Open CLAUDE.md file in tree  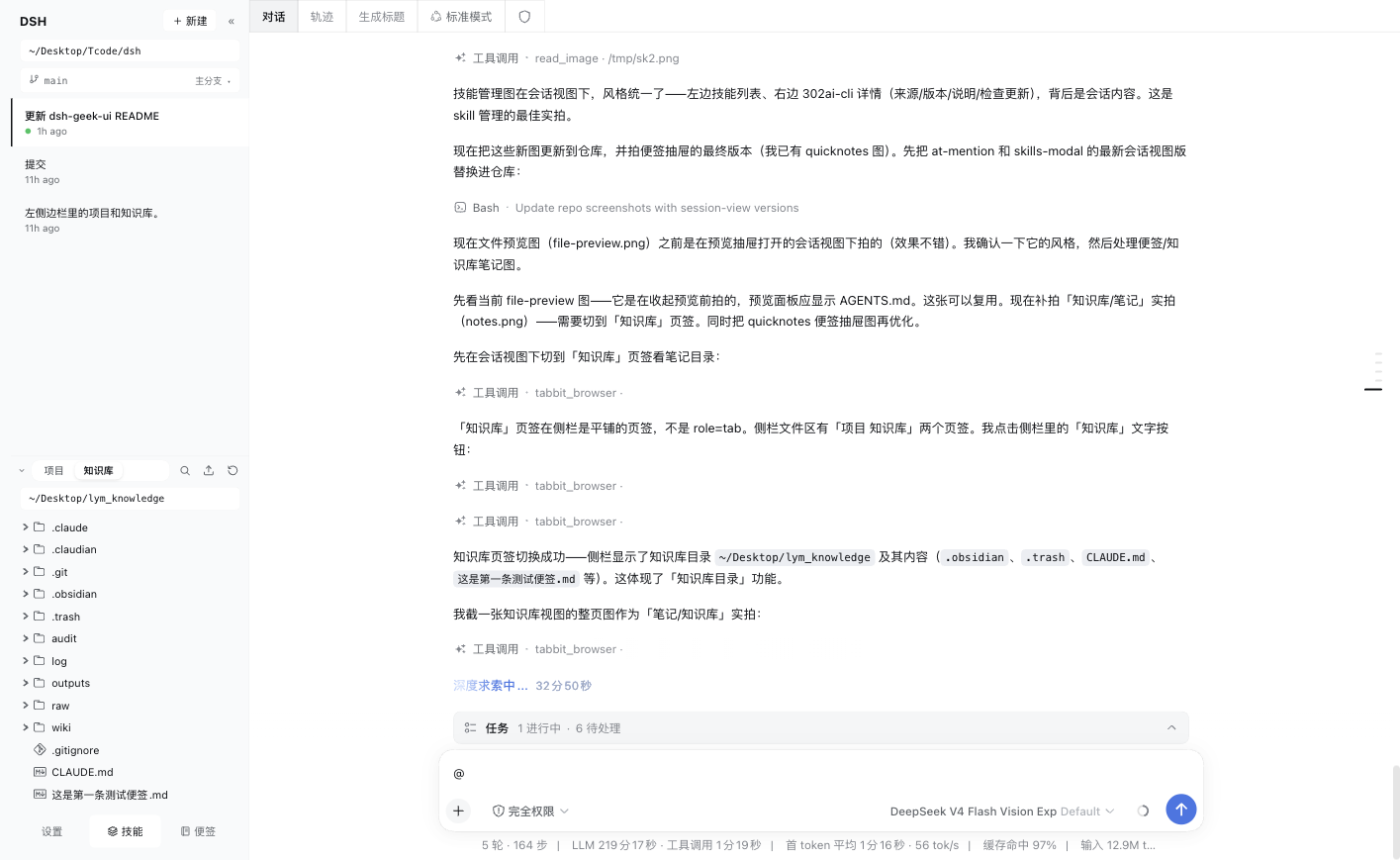[x=130, y=772]
